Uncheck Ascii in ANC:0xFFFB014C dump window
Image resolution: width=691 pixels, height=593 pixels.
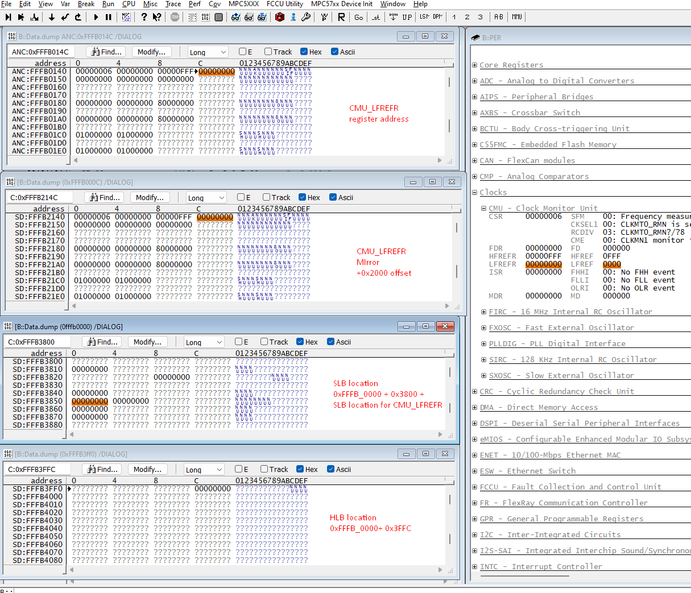coord(334,52)
